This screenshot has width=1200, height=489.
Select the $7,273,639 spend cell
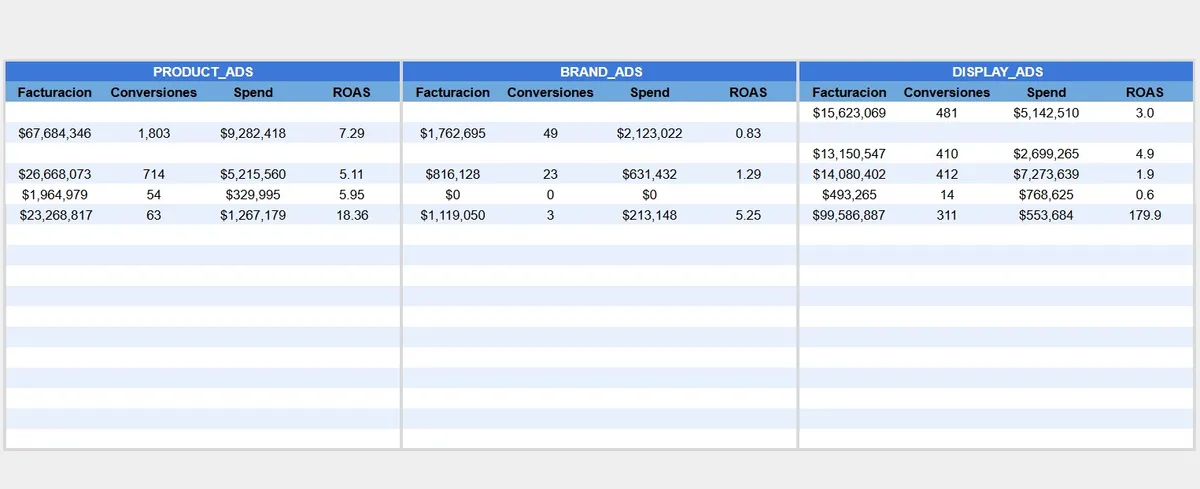pos(1047,174)
